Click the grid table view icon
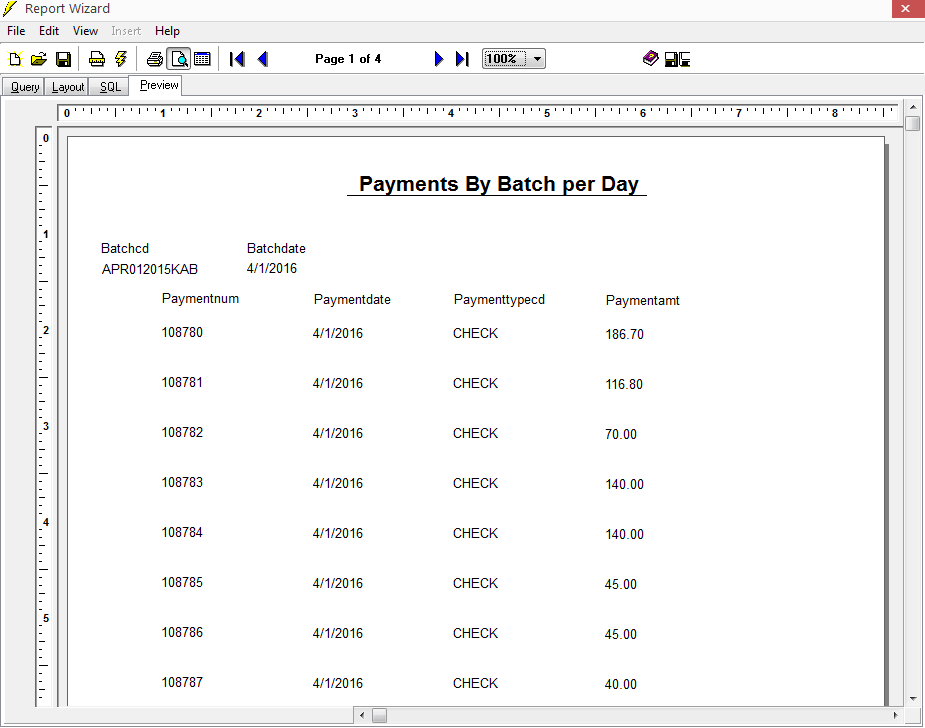The width and height of the screenshot is (925, 728). pyautogui.click(x=202, y=59)
